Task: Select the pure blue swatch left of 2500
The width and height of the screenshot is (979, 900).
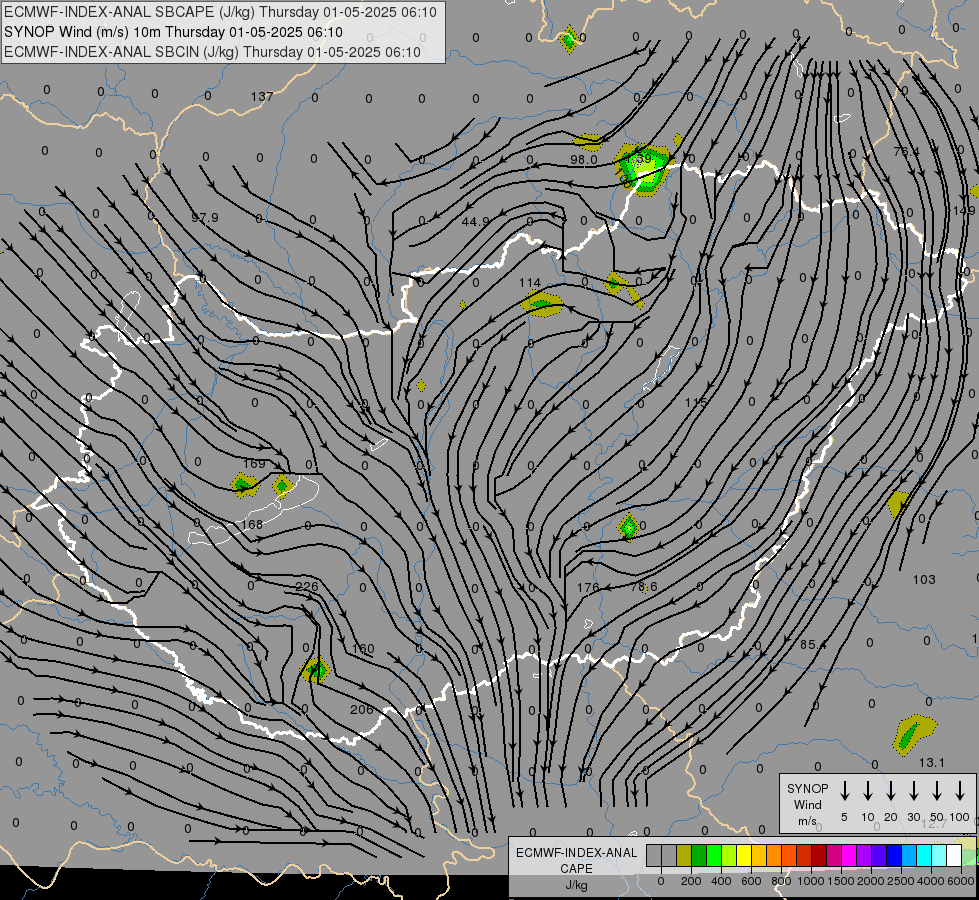Action: (x=893, y=856)
